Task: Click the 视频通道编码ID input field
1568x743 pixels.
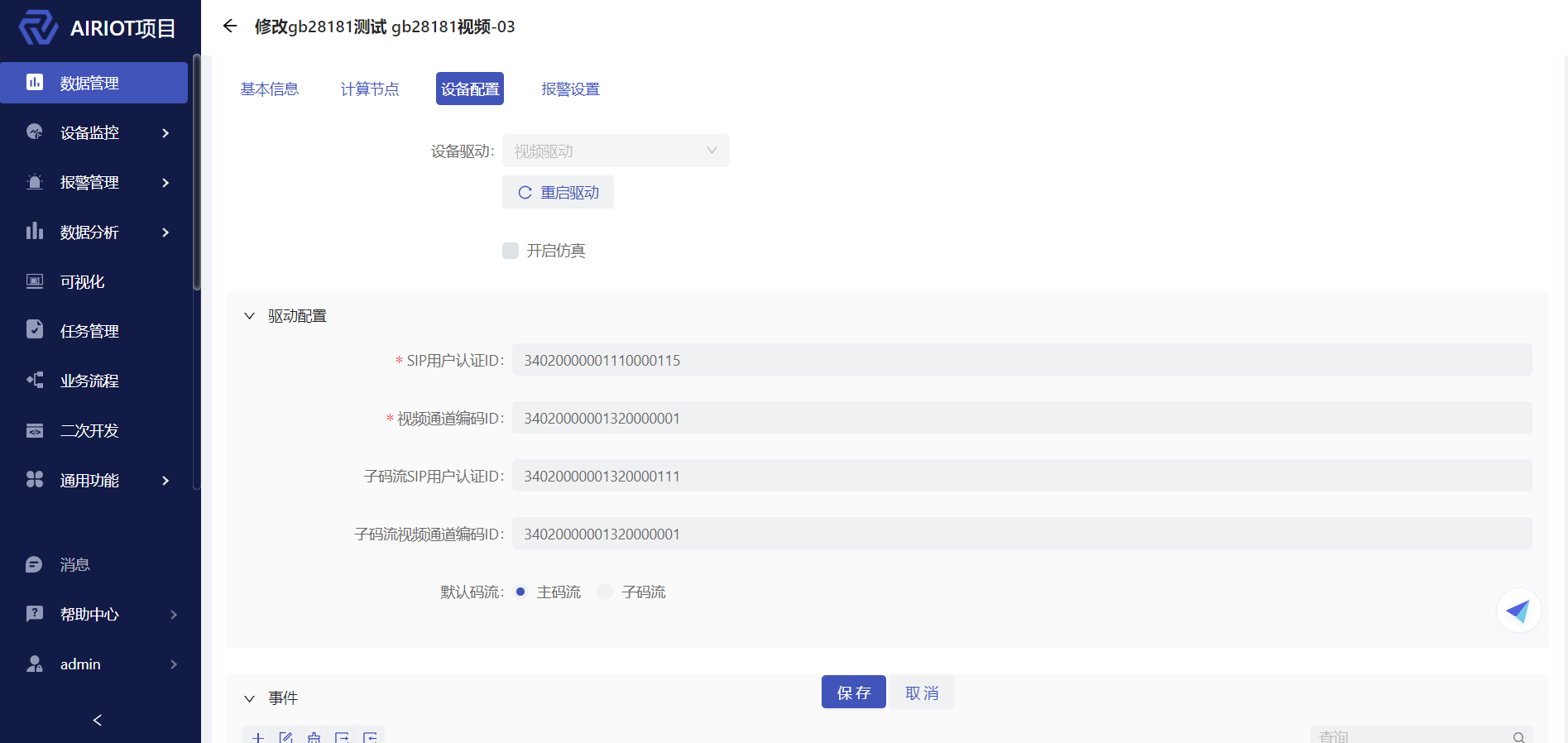Action: (x=1022, y=418)
